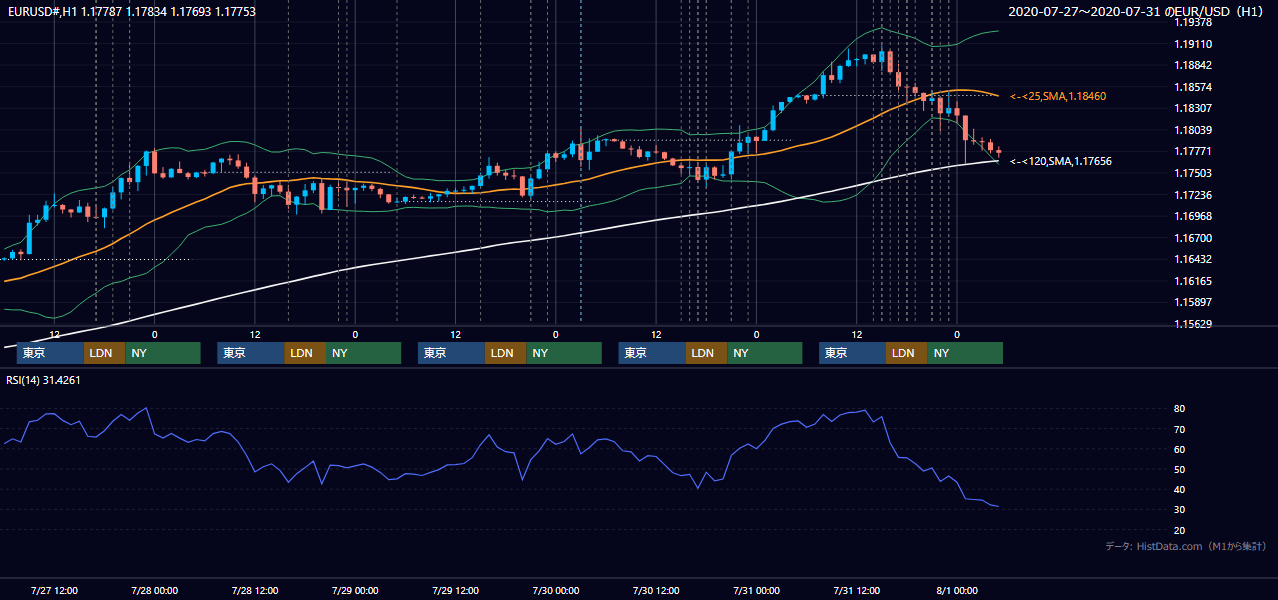The image size is (1278, 600).
Task: Select the first LDN session block
Action: [104, 353]
